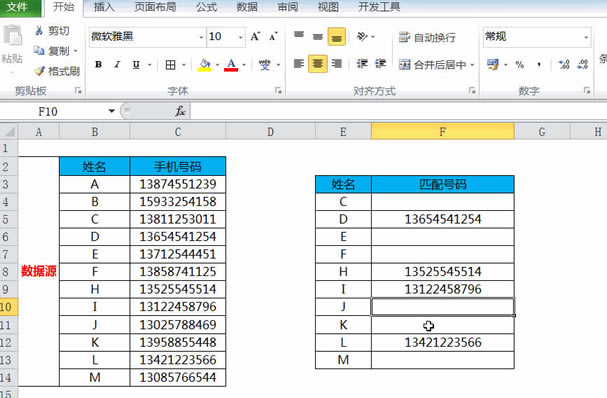
Task: Click the increase decimal icon
Action: [x=564, y=64]
